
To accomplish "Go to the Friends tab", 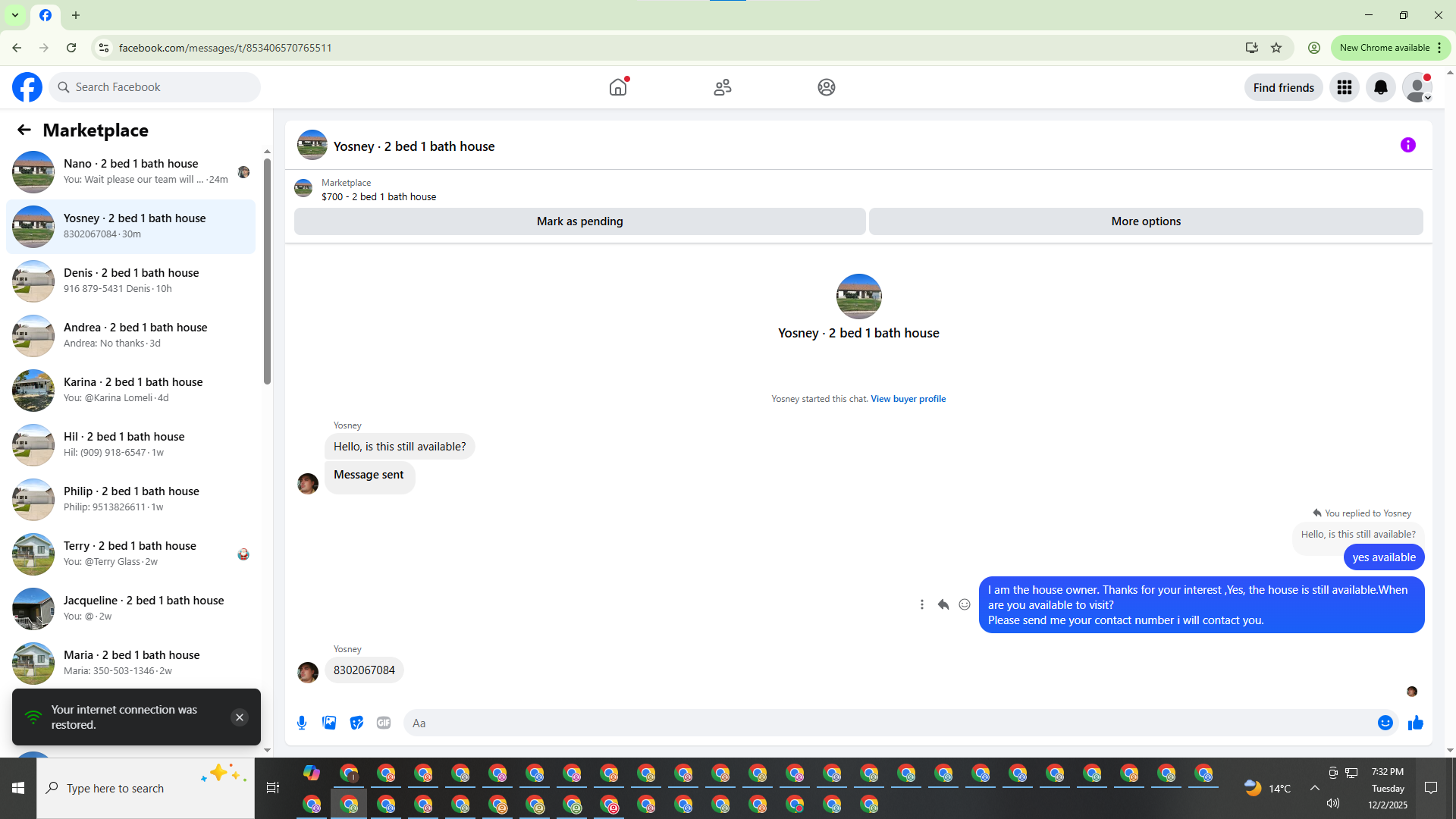I will pos(722,87).
